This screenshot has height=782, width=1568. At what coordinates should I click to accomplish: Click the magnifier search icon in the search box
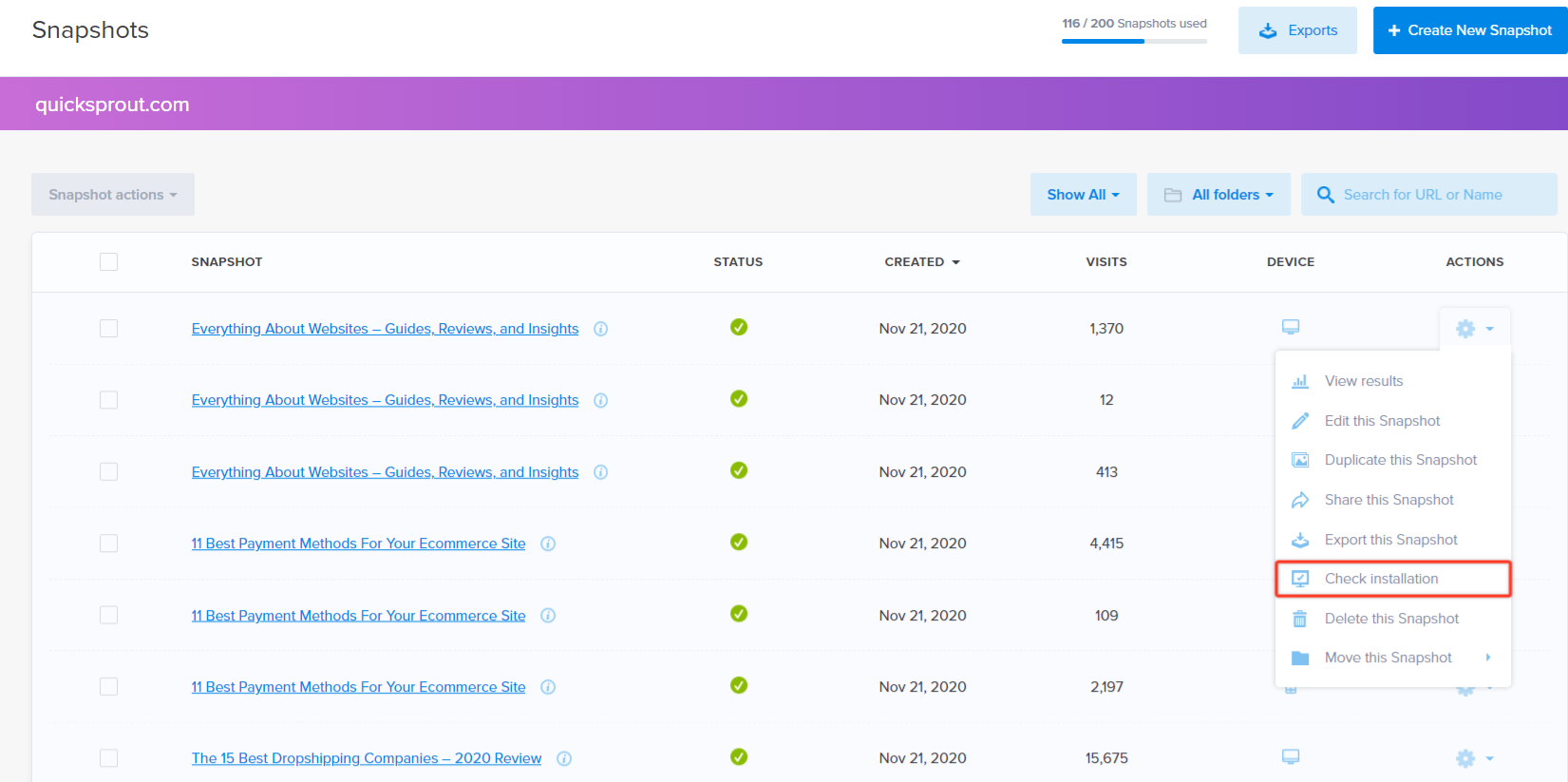1326,195
